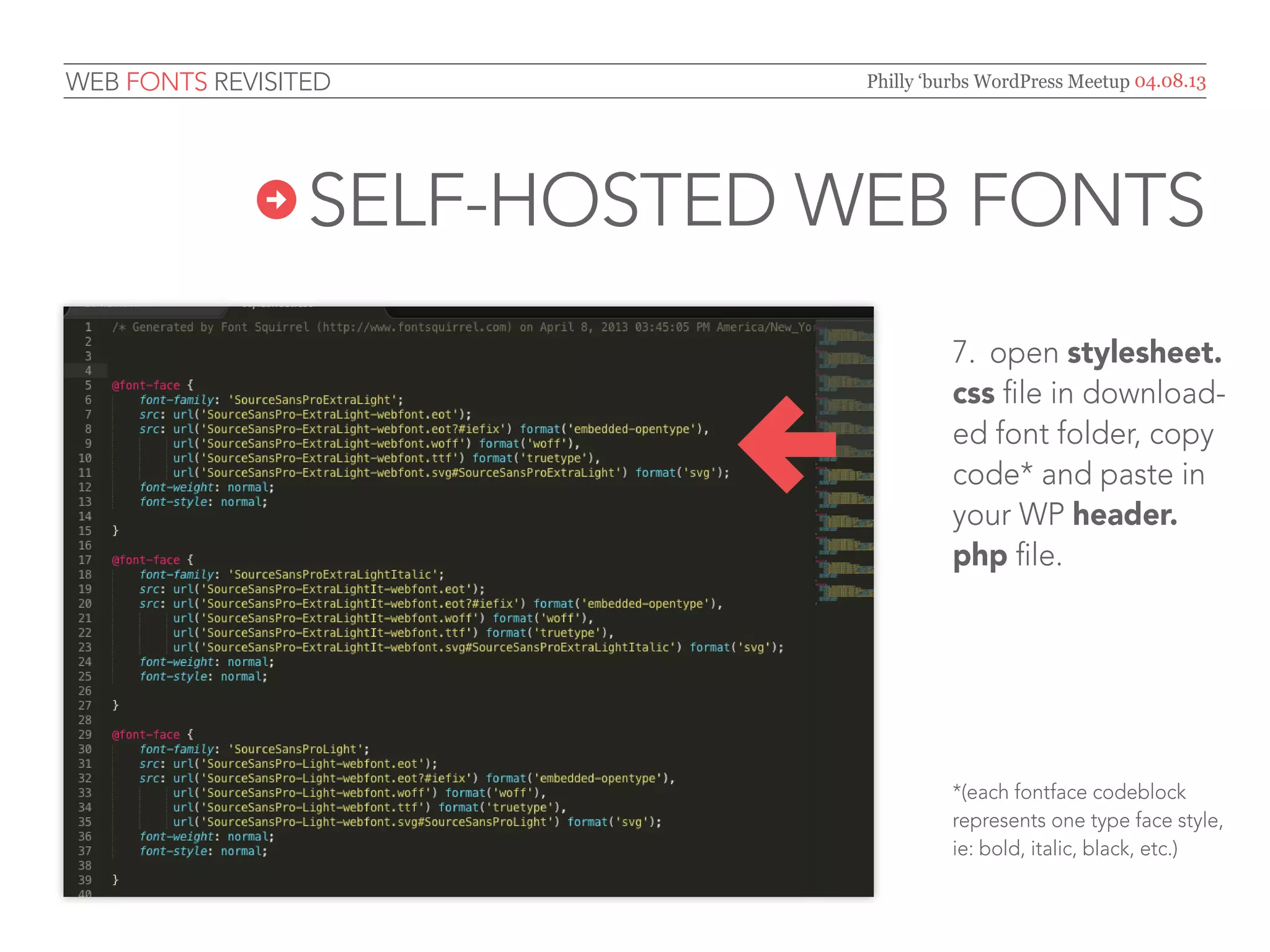The image size is (1270, 952).
Task: Click 'SourceSansPro-ExtraLight-webfont.eot' url on line 7
Action: pyautogui.click(x=321, y=415)
